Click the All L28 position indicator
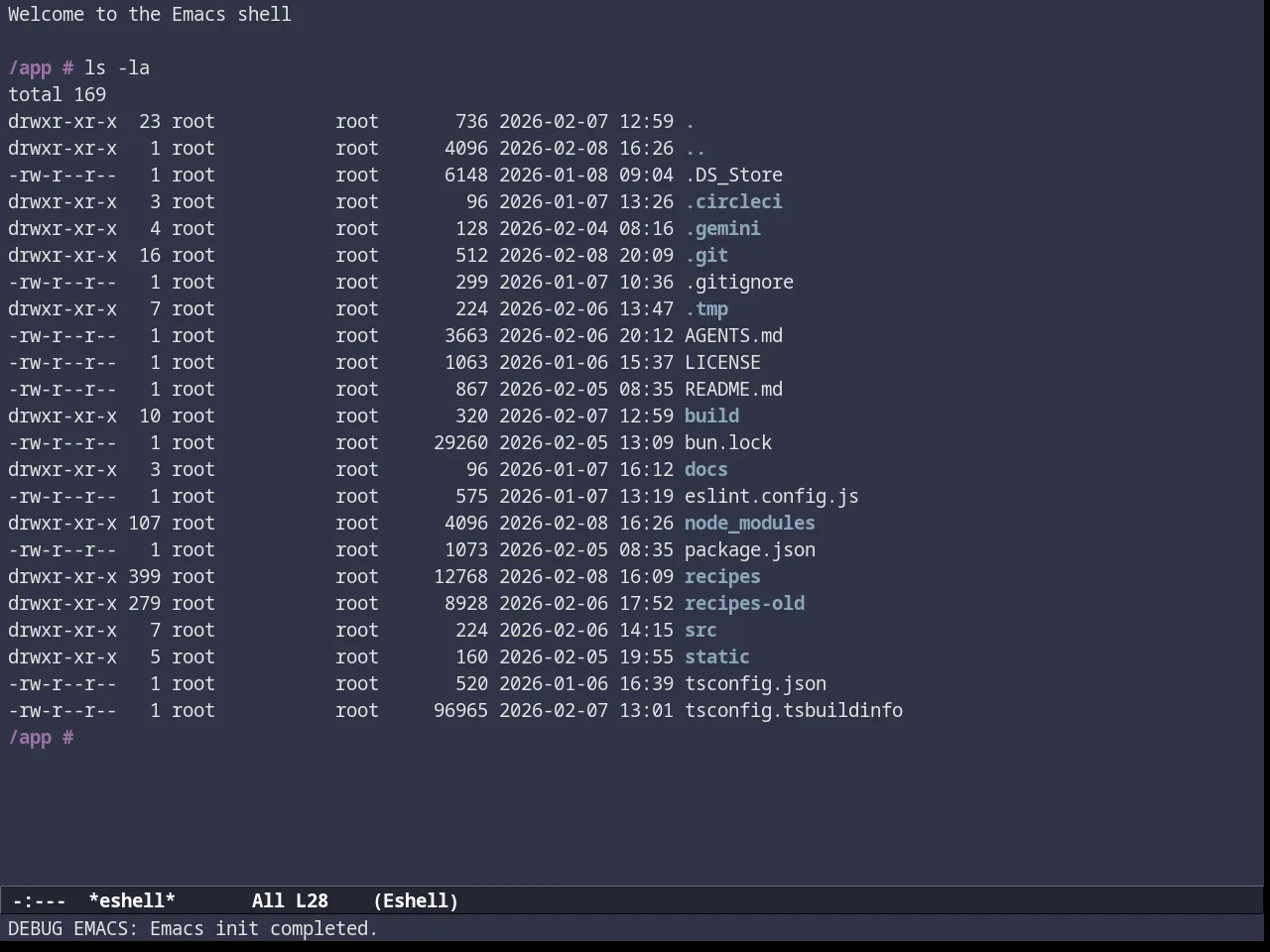This screenshot has width=1270, height=952. (290, 900)
